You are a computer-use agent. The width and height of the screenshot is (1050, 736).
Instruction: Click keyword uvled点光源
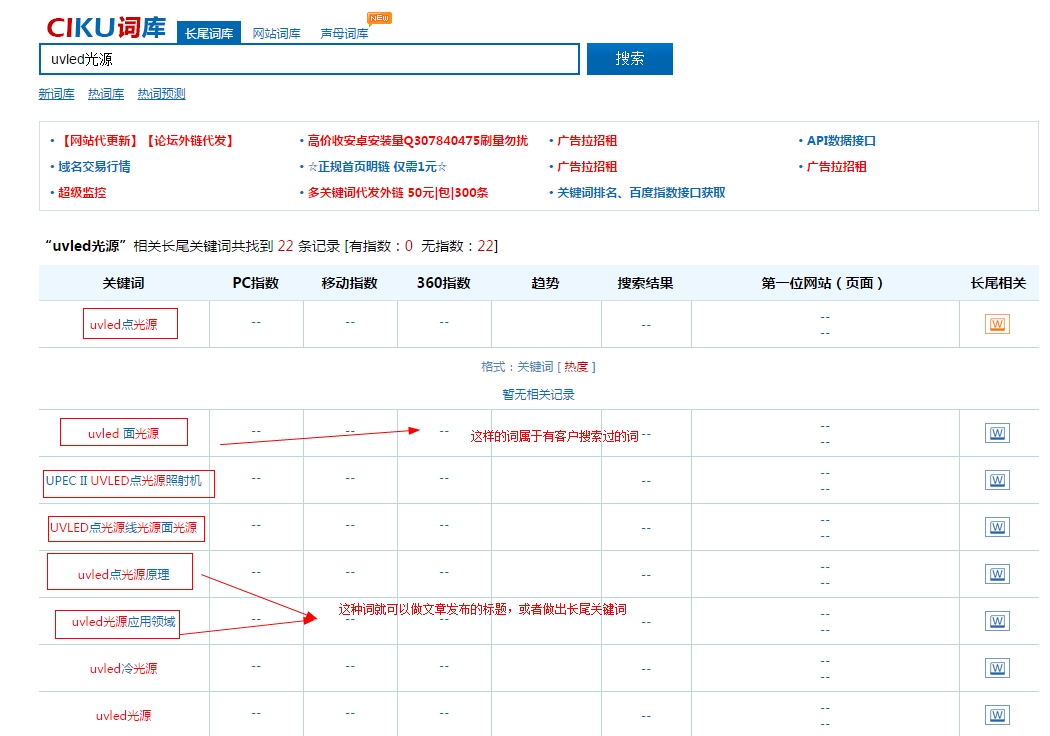click(124, 325)
